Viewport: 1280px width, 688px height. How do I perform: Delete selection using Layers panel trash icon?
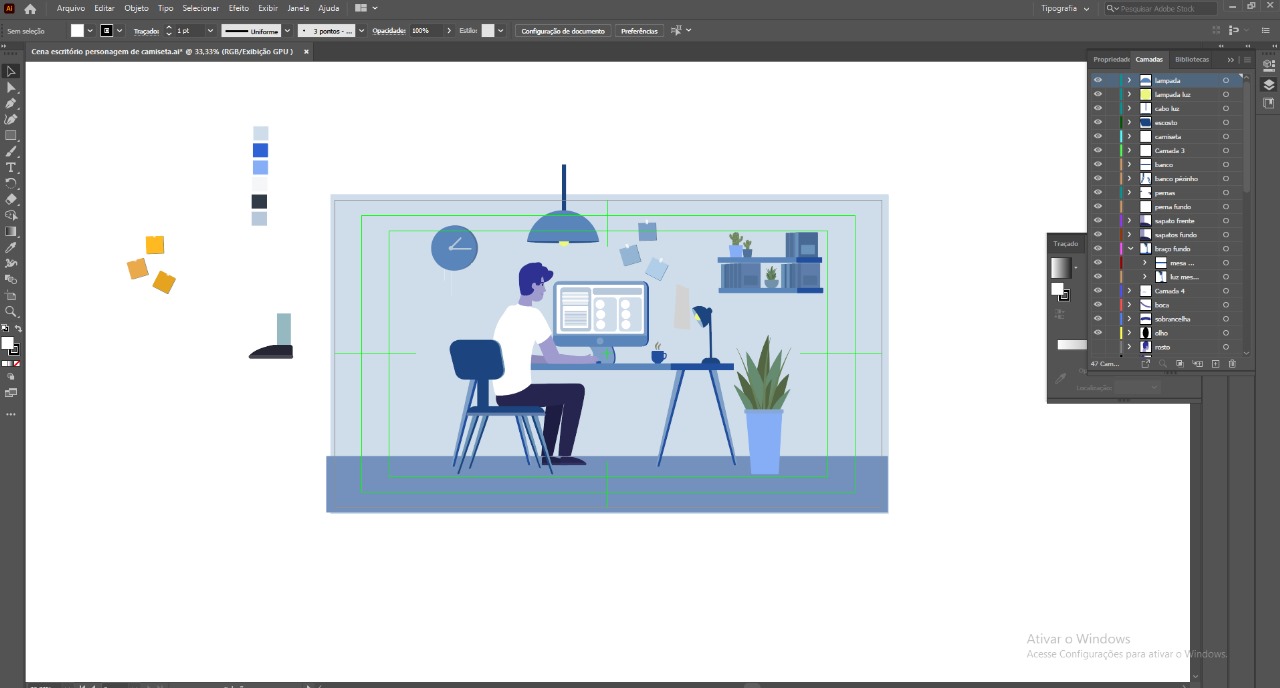(1232, 363)
